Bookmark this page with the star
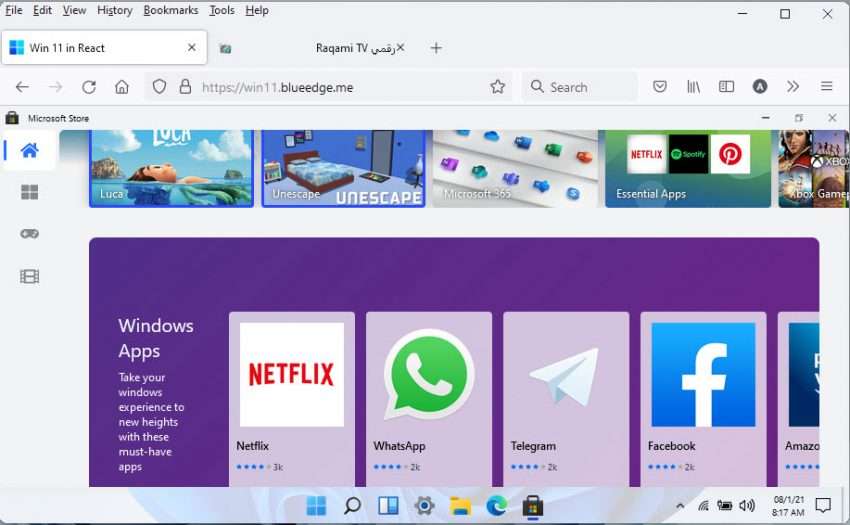This screenshot has width=850, height=525. 497,86
